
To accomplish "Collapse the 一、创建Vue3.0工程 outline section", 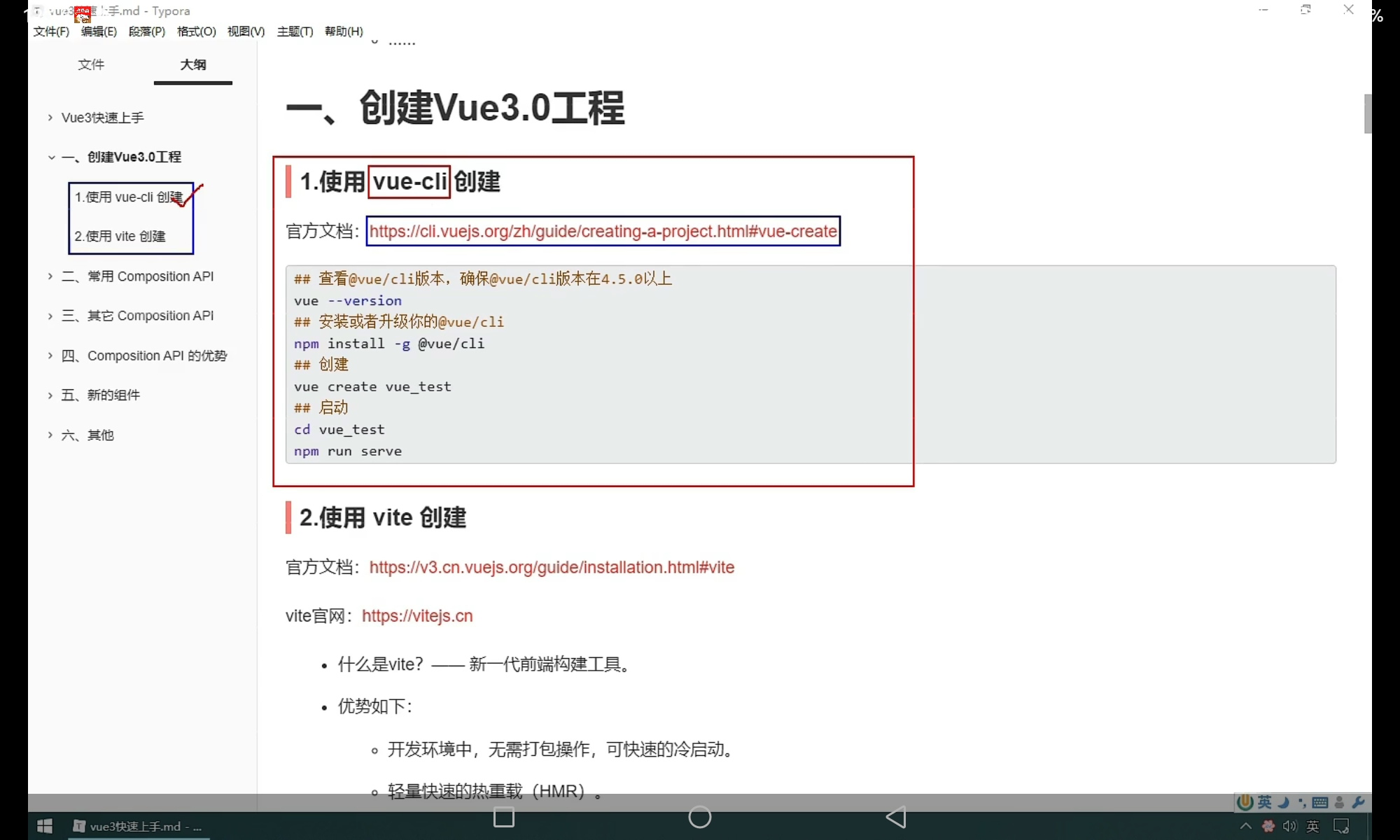I will pos(51,157).
